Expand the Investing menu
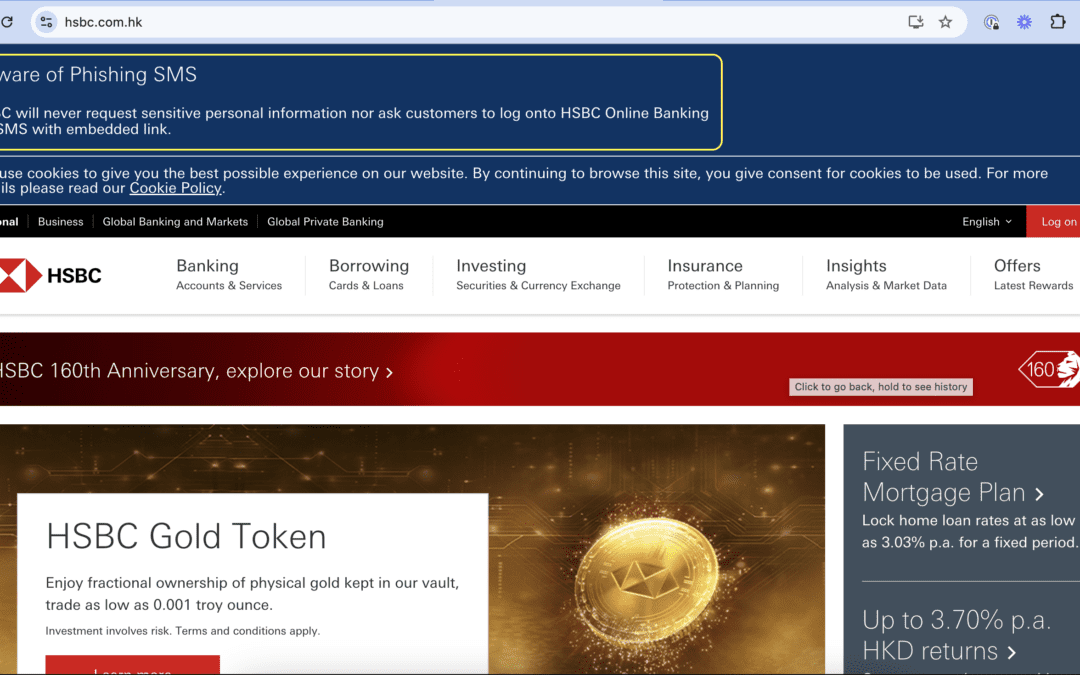 tap(538, 275)
